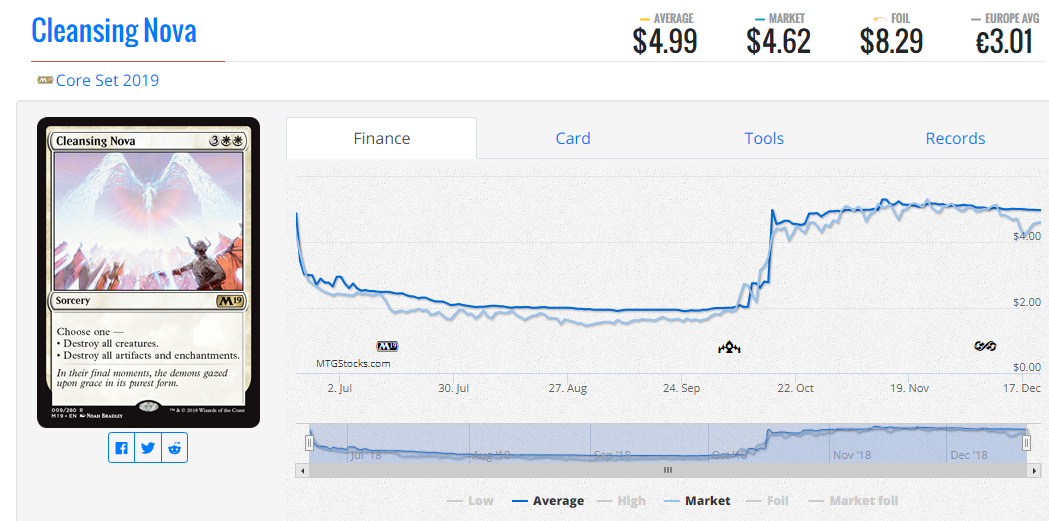Click the navigator scrollbar left arrow
Image resolution: width=1049 pixels, height=521 pixels.
302,471
